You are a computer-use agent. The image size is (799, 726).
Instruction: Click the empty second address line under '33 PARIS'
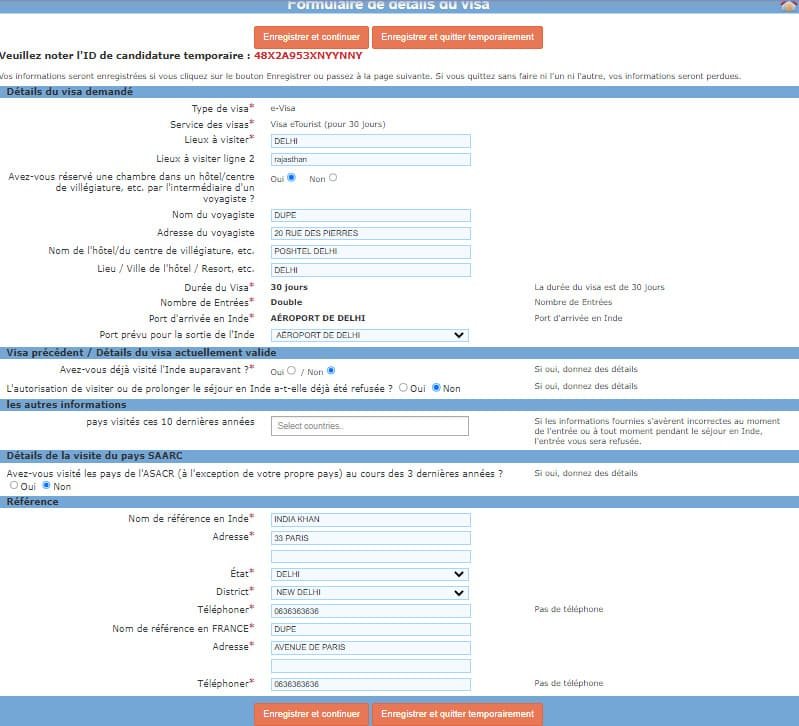click(371, 556)
